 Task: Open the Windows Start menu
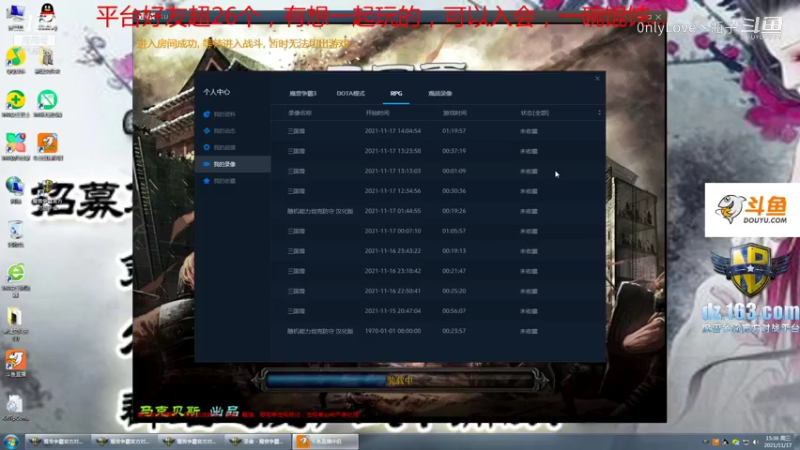(11, 441)
